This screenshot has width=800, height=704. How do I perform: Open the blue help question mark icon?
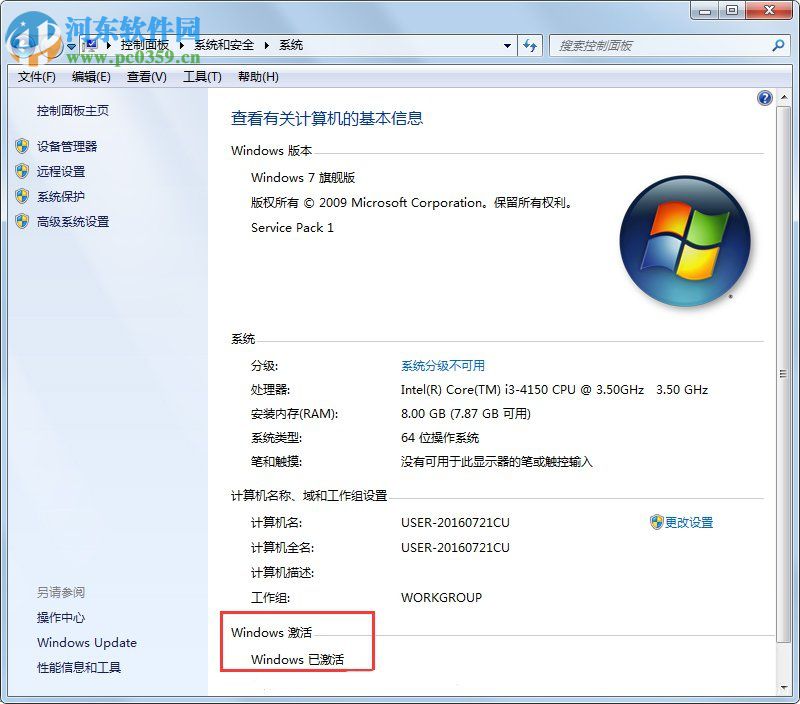point(764,97)
